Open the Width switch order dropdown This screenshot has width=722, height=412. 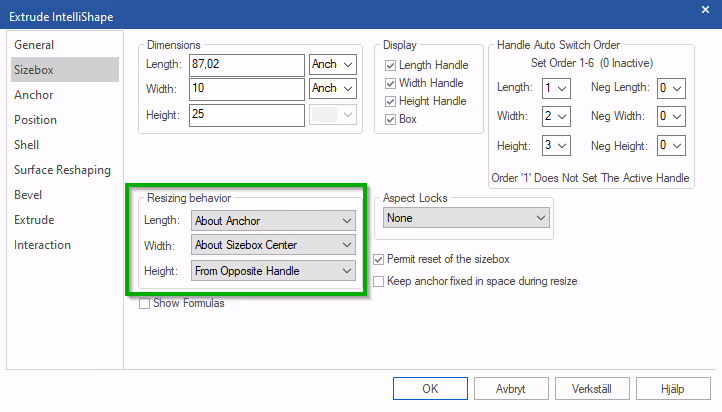(x=556, y=116)
